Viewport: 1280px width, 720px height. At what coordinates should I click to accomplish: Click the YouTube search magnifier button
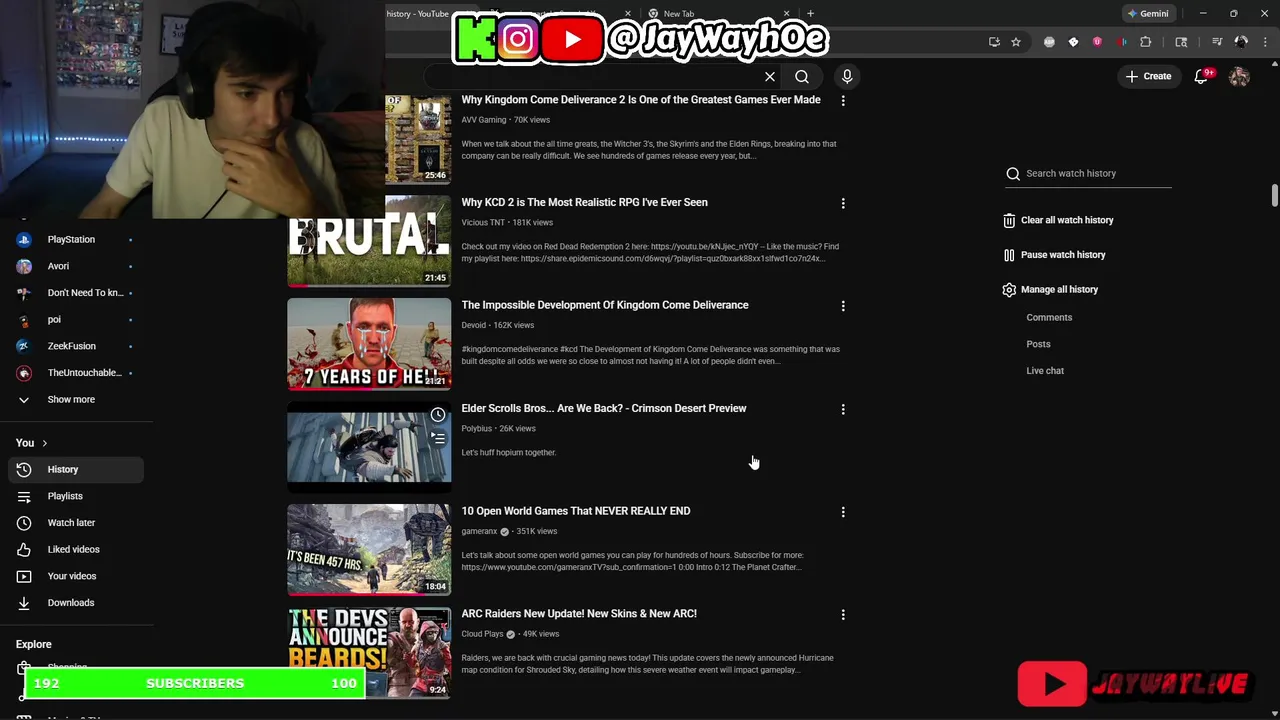802,77
